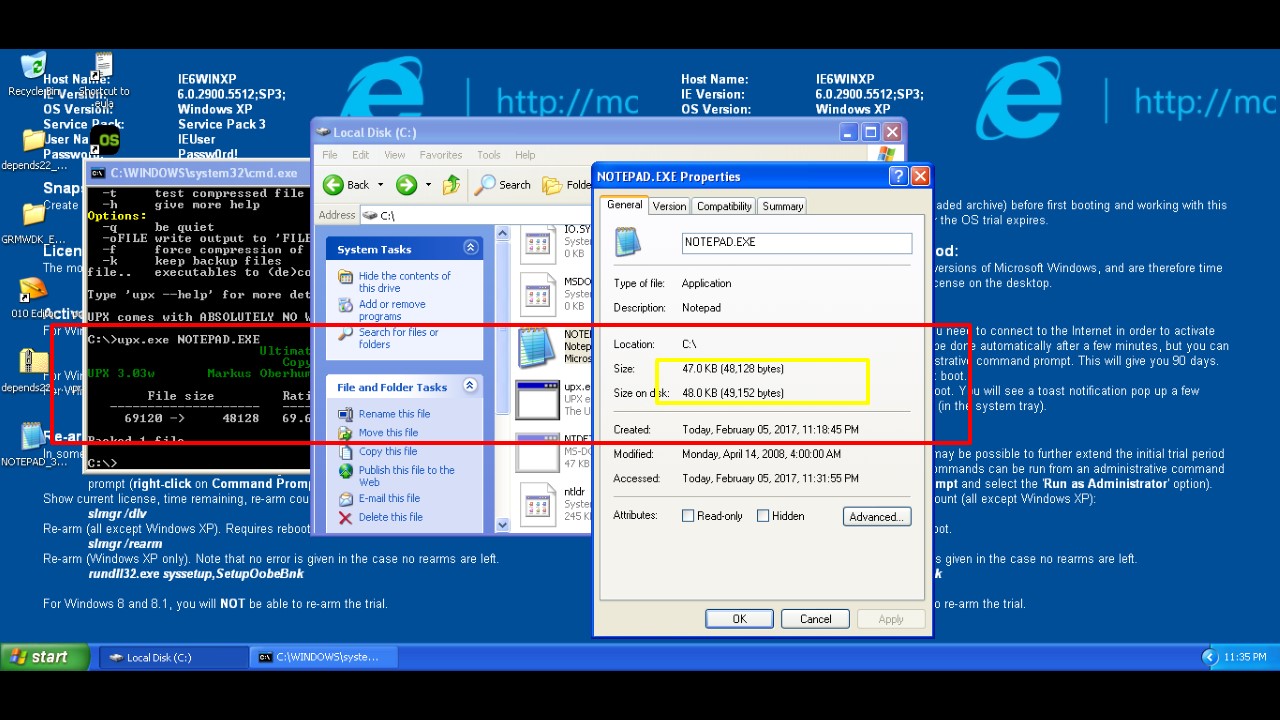This screenshot has height=720, width=1280.
Task: Click the OK button in Properties
Action: 739,619
